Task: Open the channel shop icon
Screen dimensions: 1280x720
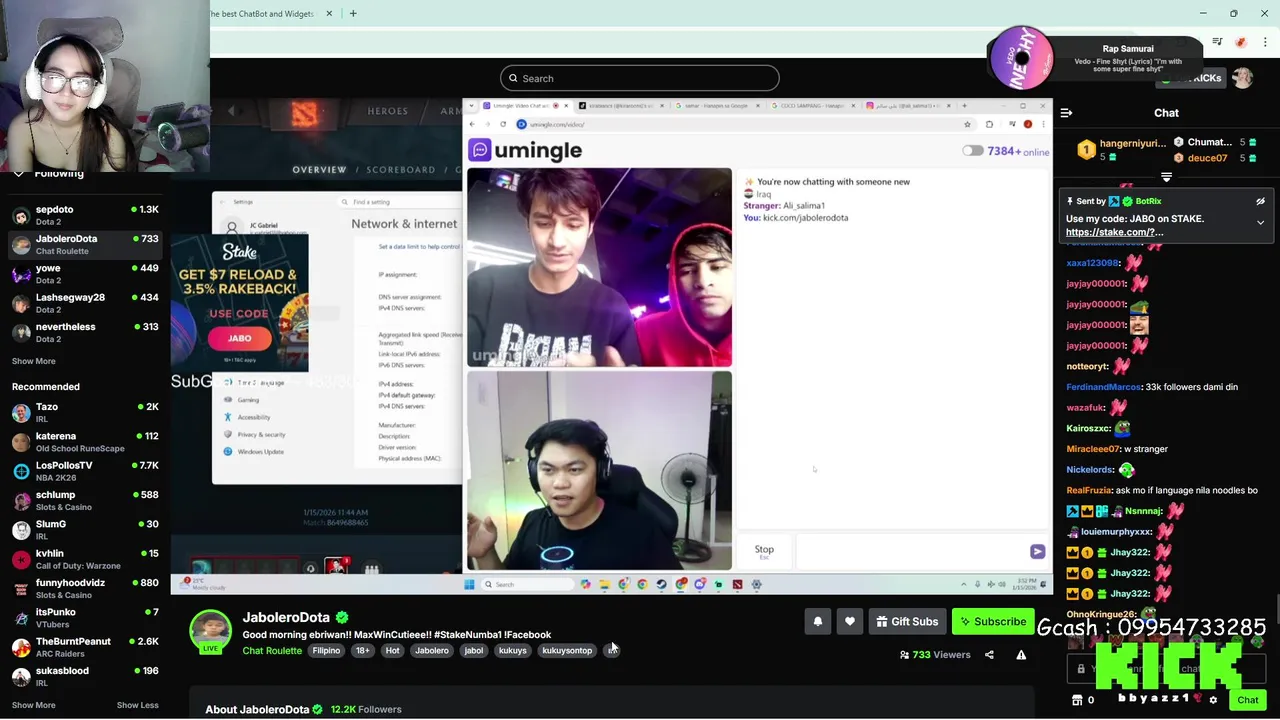Action: coord(1077,700)
